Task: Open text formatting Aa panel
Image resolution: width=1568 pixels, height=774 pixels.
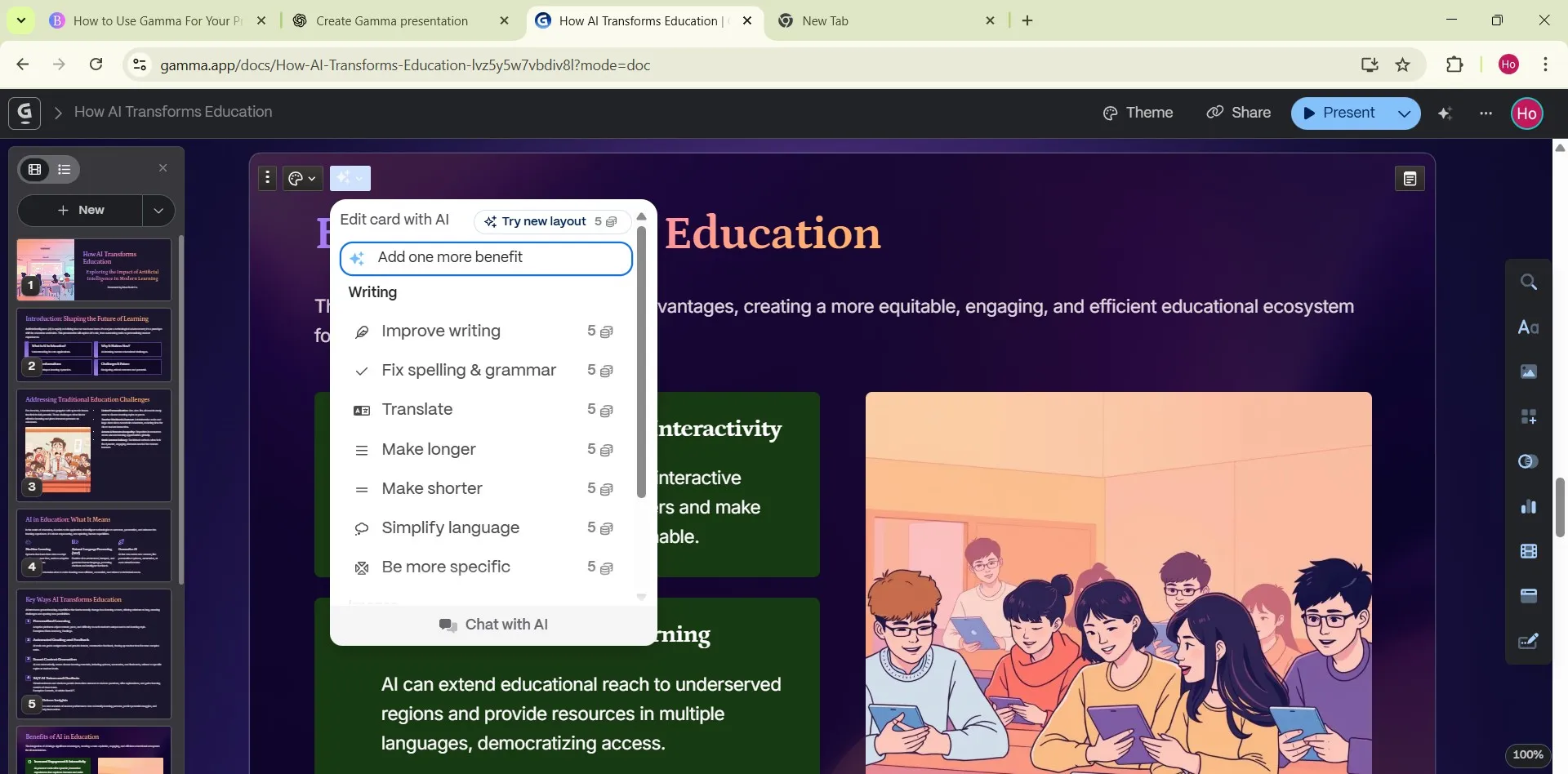Action: [1529, 327]
